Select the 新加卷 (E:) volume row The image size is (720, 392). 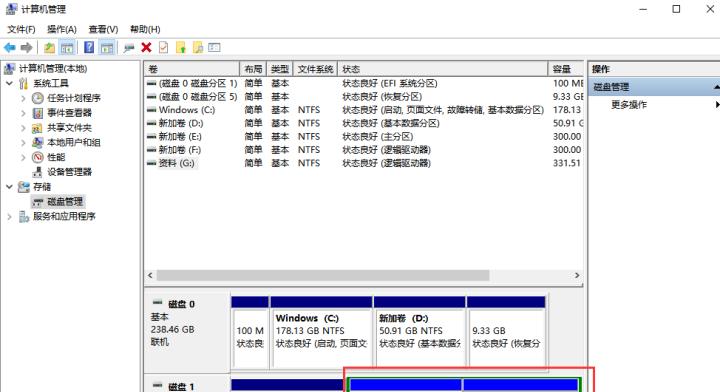(364, 136)
